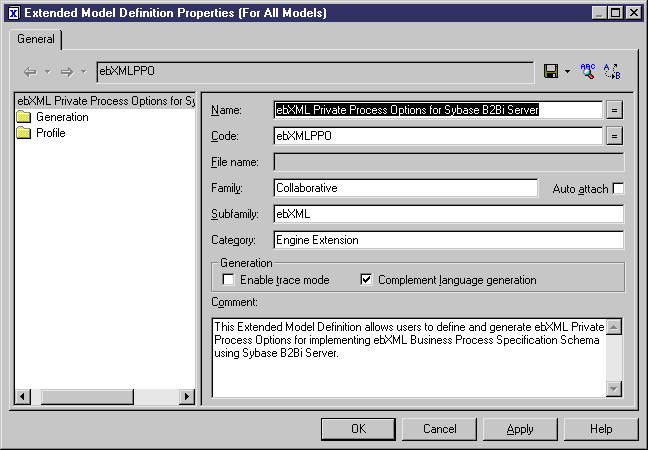Click the Back arrow navigation icon
648x450 pixels.
30,72
